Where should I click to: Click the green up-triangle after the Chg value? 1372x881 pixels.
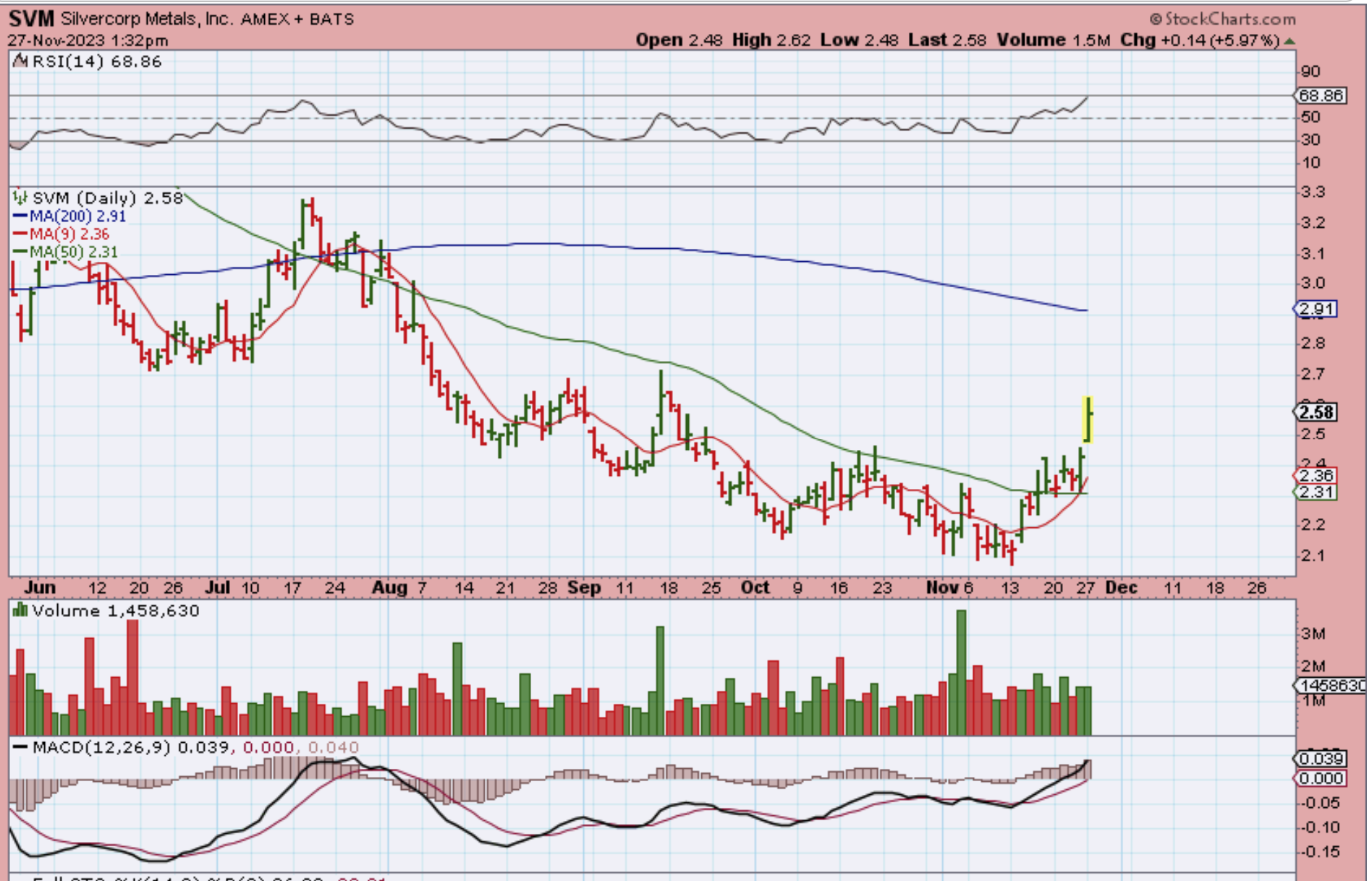(1290, 41)
